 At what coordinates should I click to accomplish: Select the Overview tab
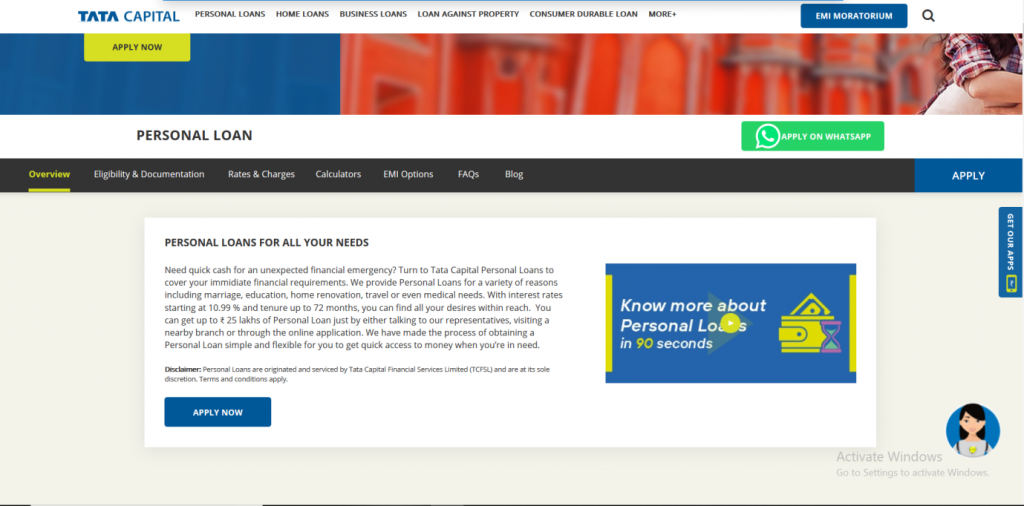click(x=49, y=174)
